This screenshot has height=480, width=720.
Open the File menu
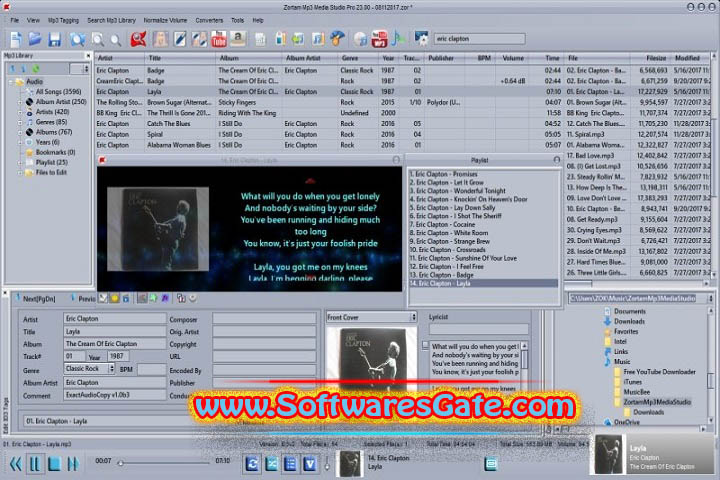coord(15,20)
